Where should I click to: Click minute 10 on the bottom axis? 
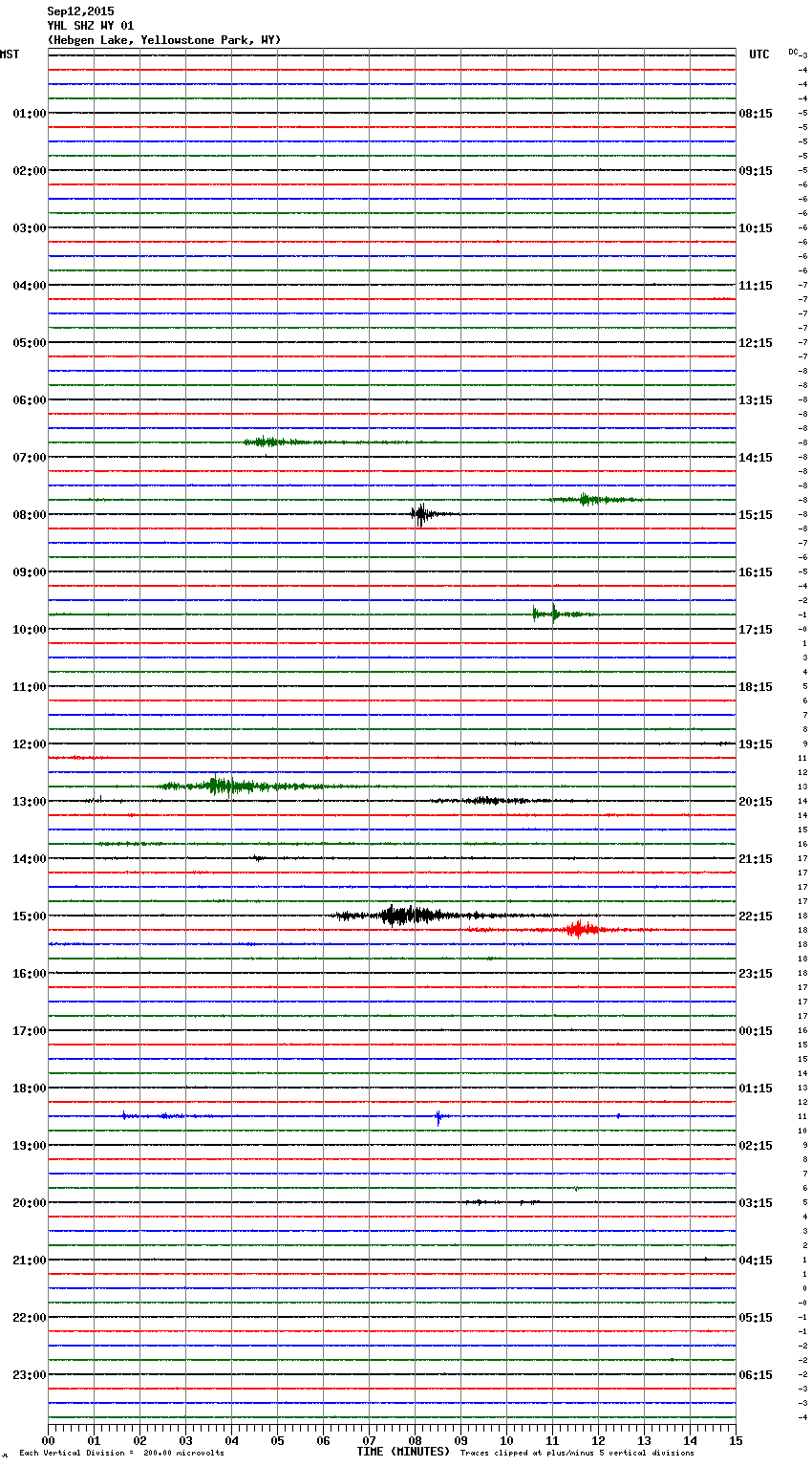pyautogui.click(x=506, y=1441)
